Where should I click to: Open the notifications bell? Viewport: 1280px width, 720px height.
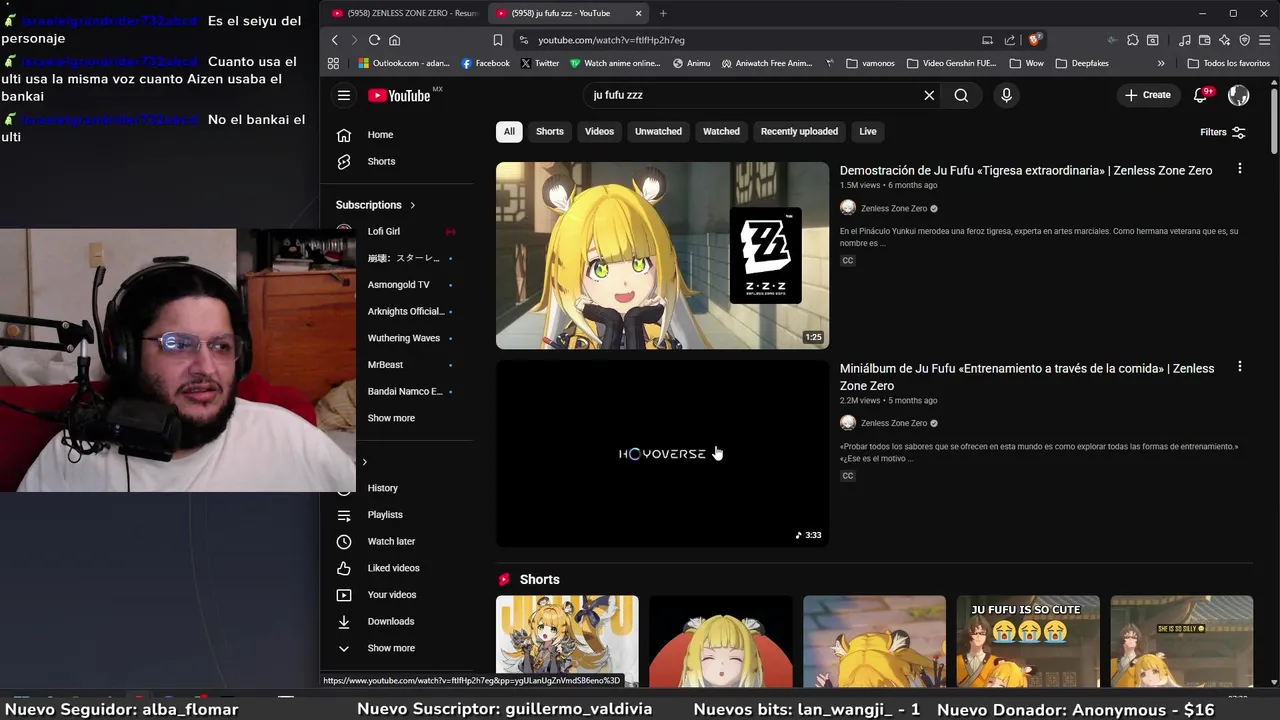pos(1201,95)
